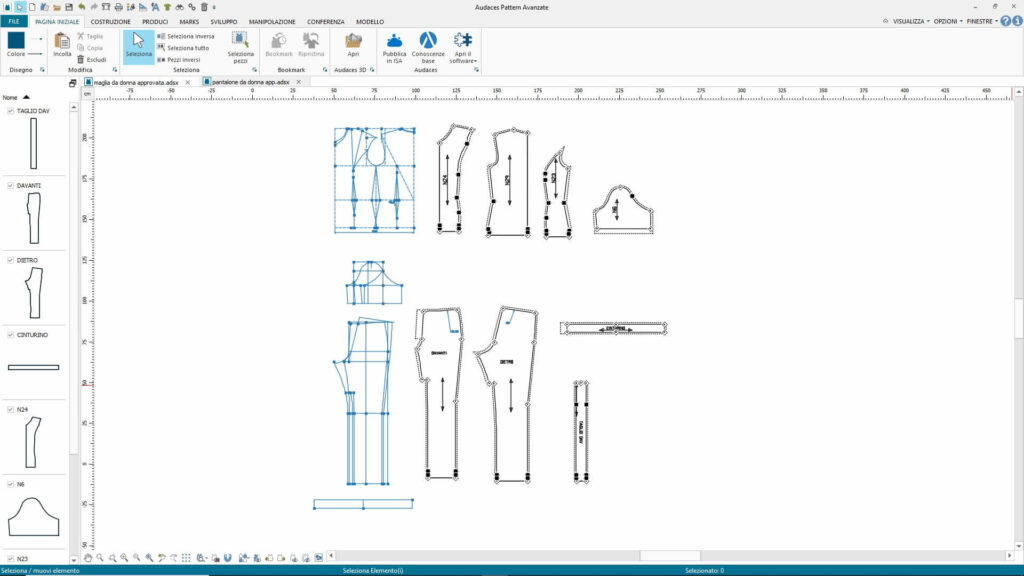Toggle the N23 piece checkbox

(10, 558)
